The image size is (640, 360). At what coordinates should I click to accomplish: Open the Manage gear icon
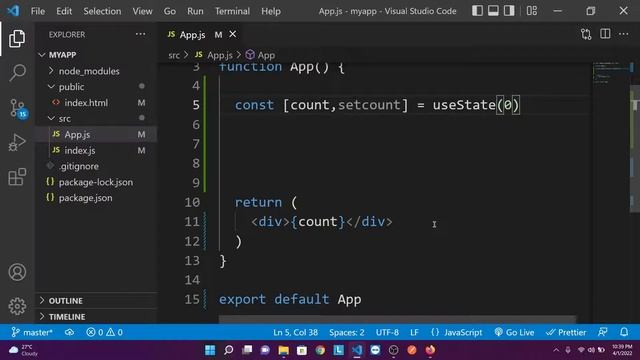tap(17, 306)
